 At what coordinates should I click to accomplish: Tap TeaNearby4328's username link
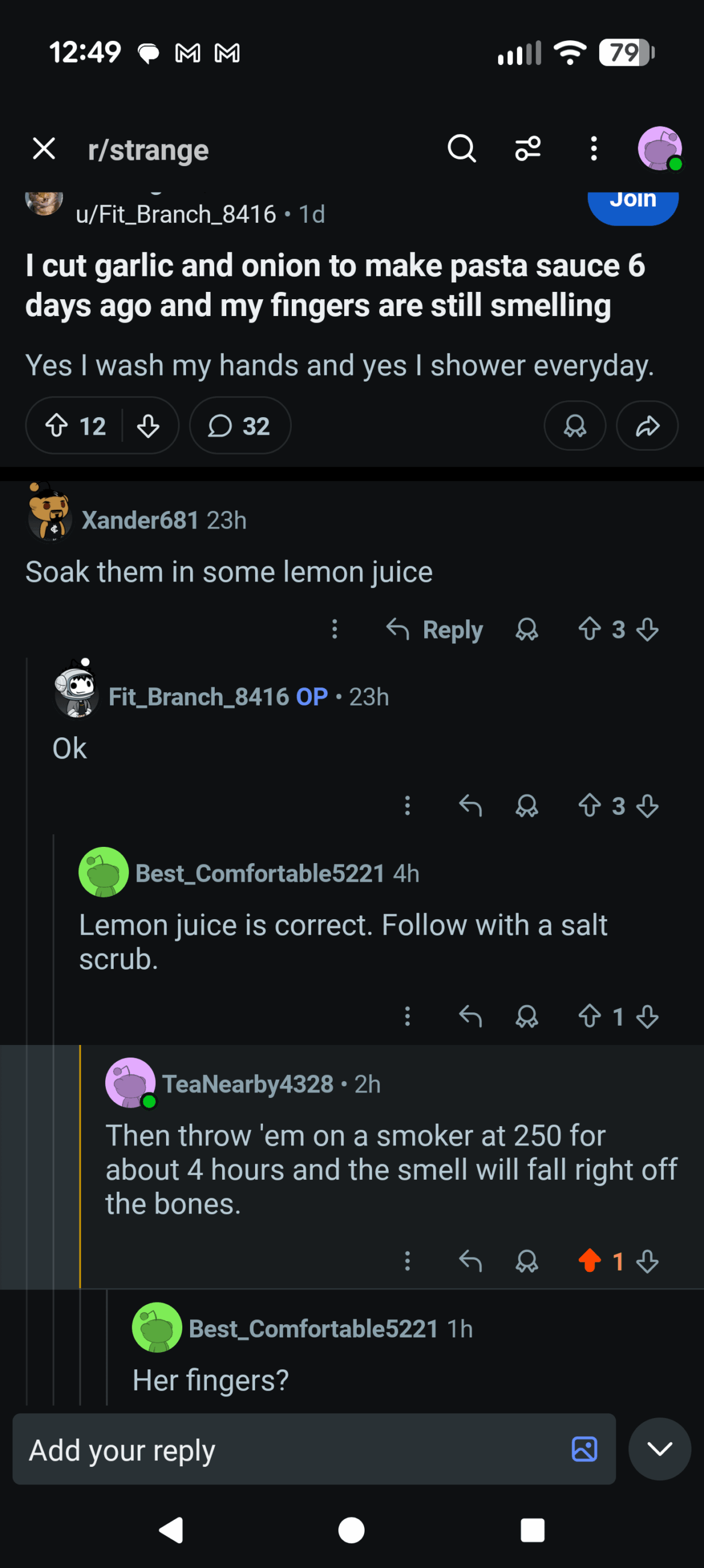247,1084
